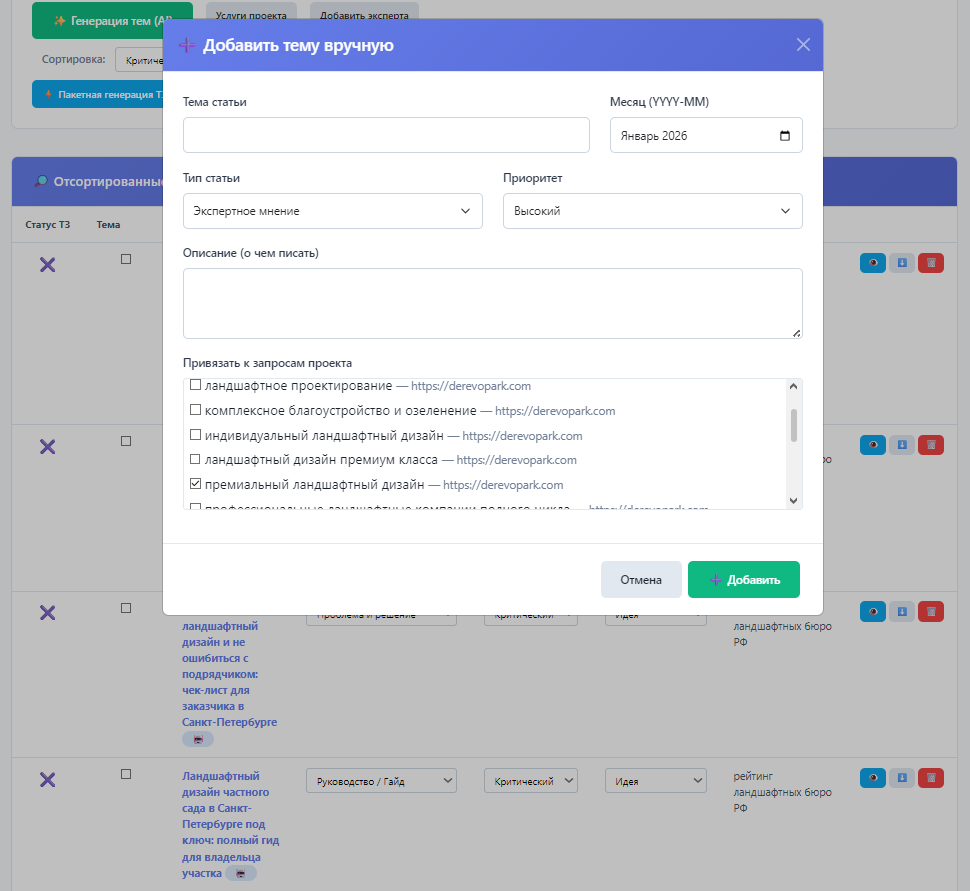The height and width of the screenshot is (891, 970).
Task: Click the scrollbar thumb of the project queries list
Action: coord(794,425)
